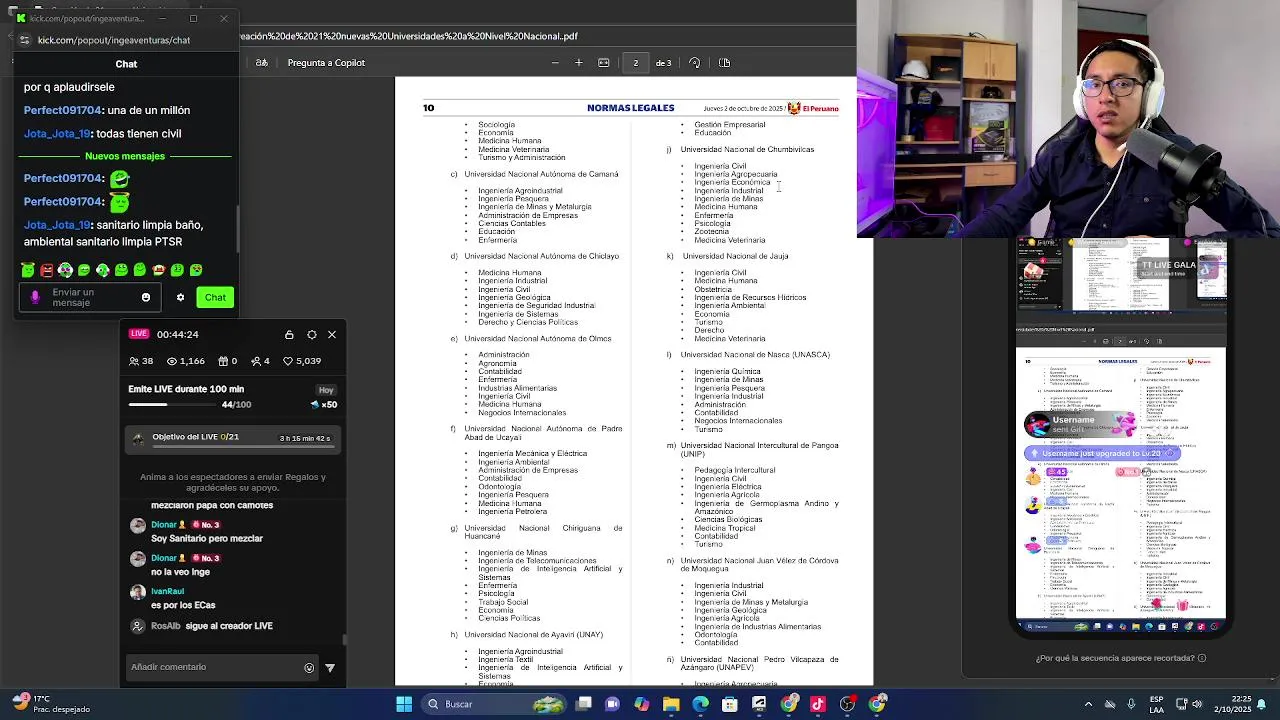Open File Explorer from taskbar
This screenshot has width=1280, height=720.
pyautogui.click(x=671, y=704)
